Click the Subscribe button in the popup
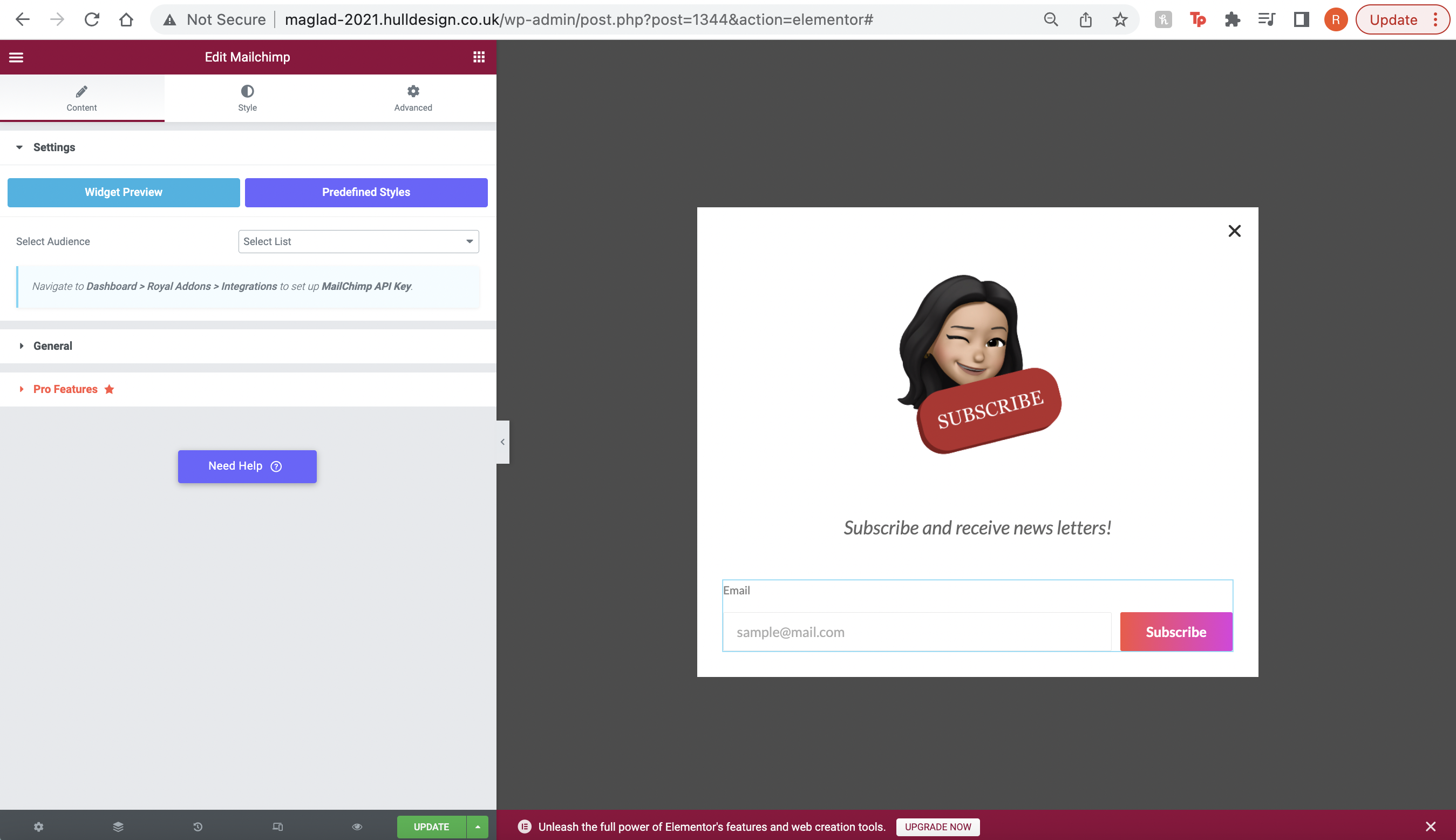Image resolution: width=1456 pixels, height=840 pixels. click(1176, 632)
